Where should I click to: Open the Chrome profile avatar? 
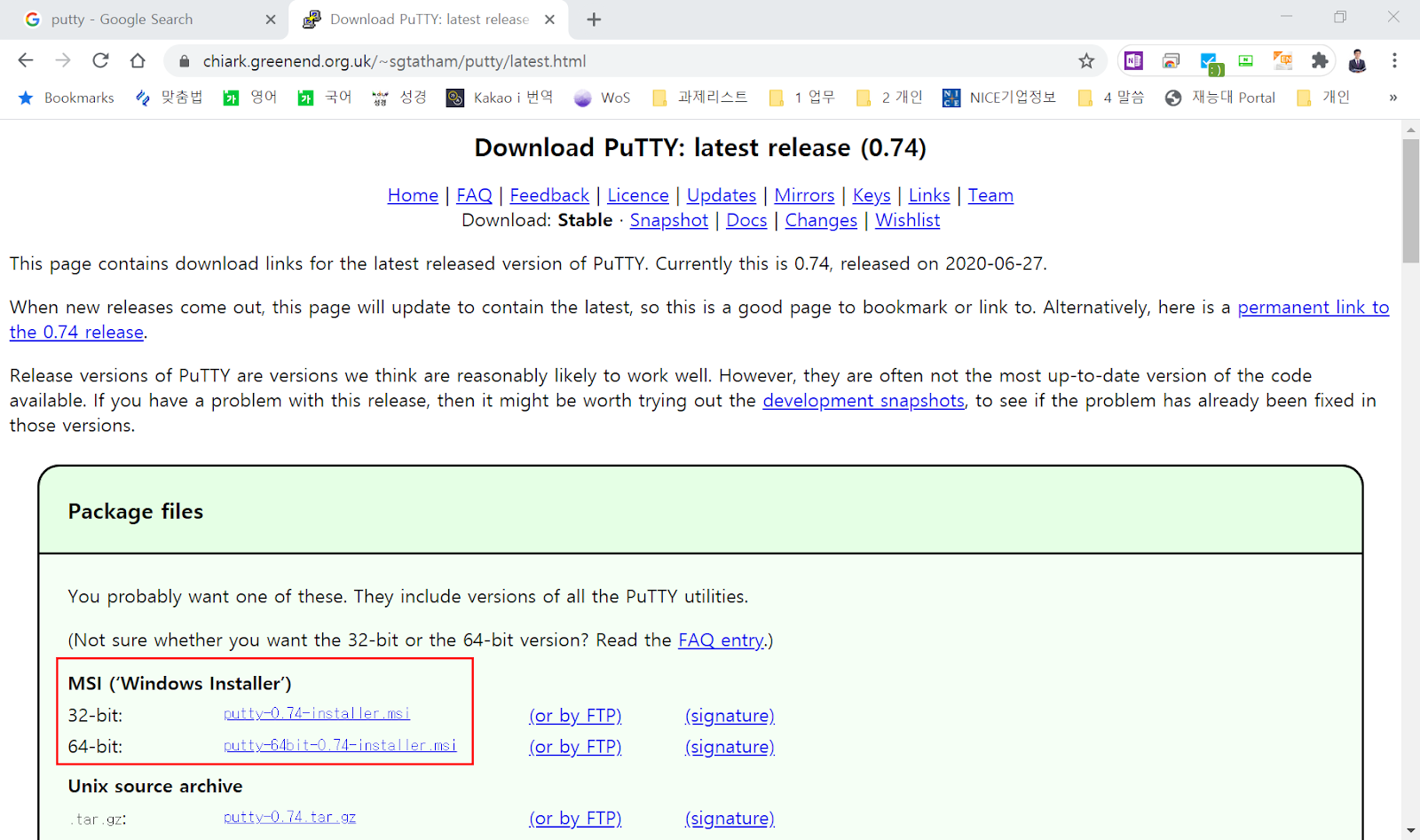click(1357, 60)
